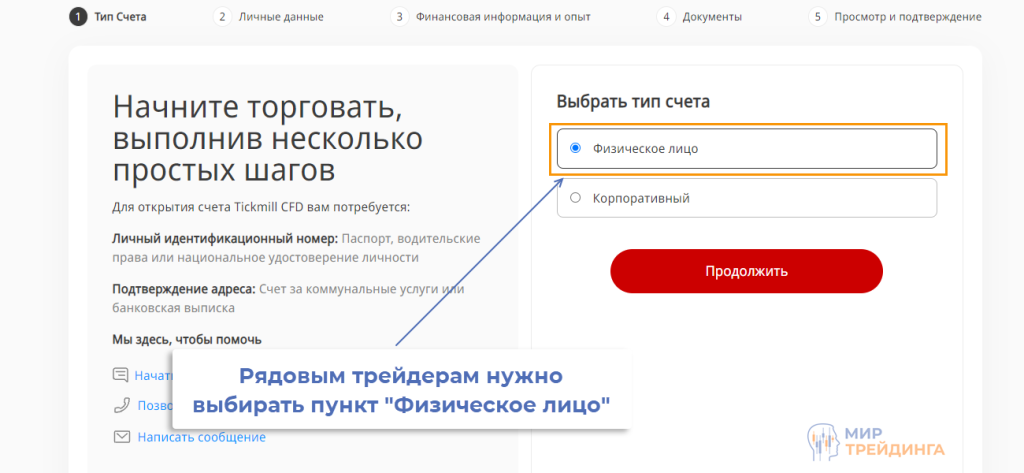Click the step 2 number circle
Viewport: 1024px width, 473px height.
click(x=222, y=17)
